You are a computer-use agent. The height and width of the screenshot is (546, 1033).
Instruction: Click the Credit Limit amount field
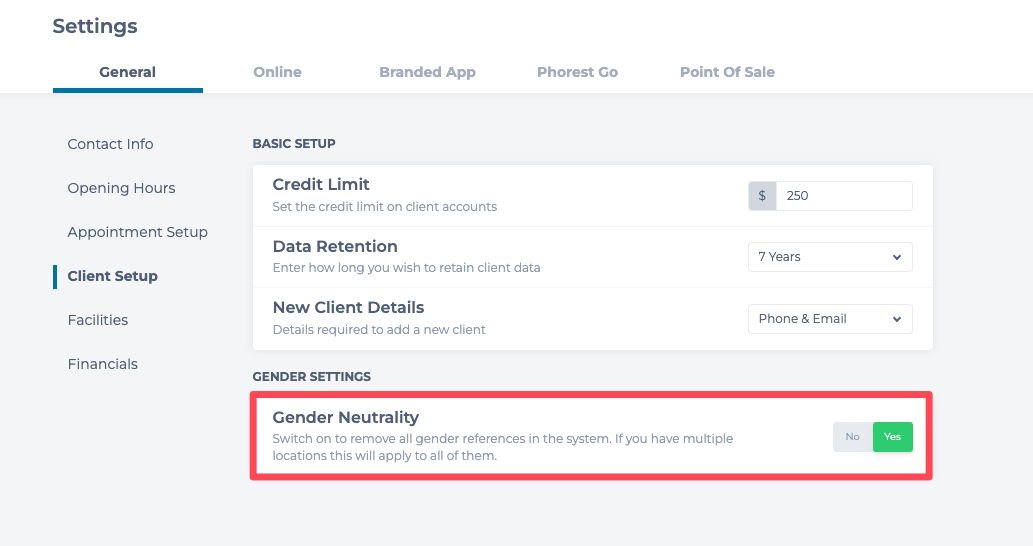point(844,196)
